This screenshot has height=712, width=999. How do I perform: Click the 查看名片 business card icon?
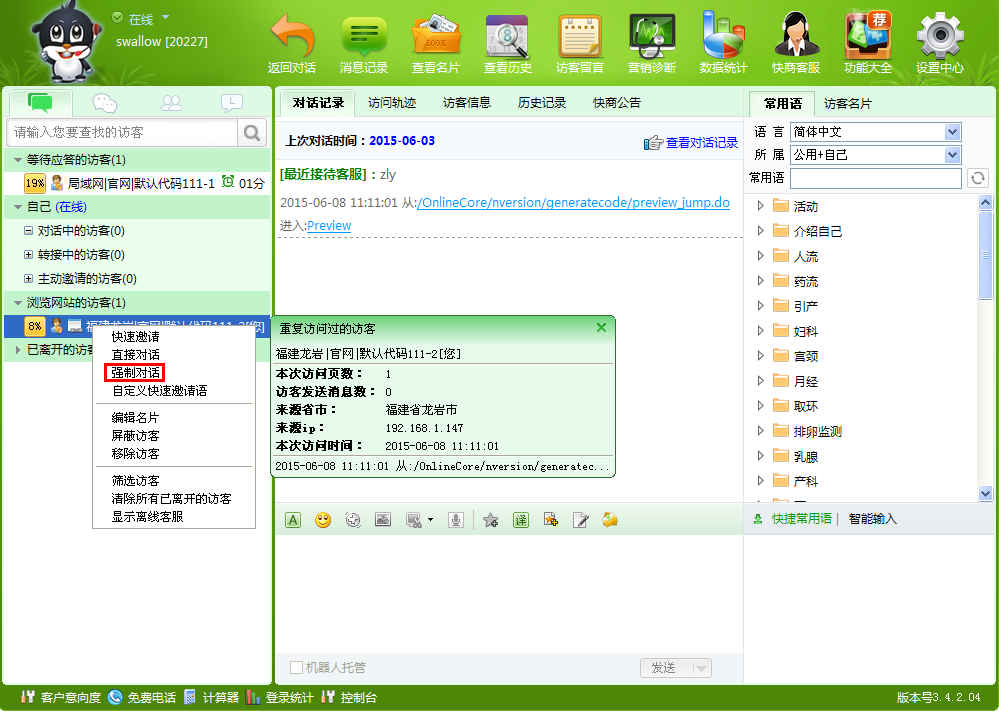click(x=436, y=38)
